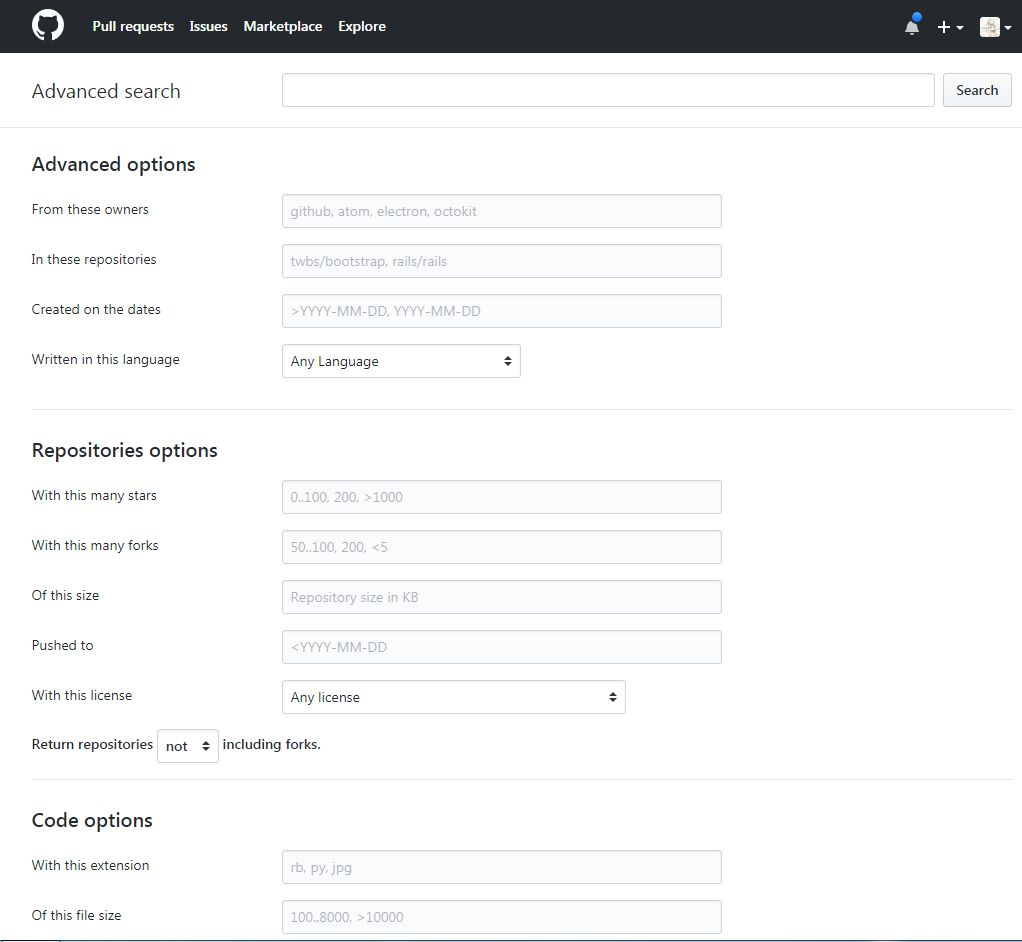The image size is (1022, 942).
Task: Change the forks 'not' including selector
Action: click(x=188, y=746)
